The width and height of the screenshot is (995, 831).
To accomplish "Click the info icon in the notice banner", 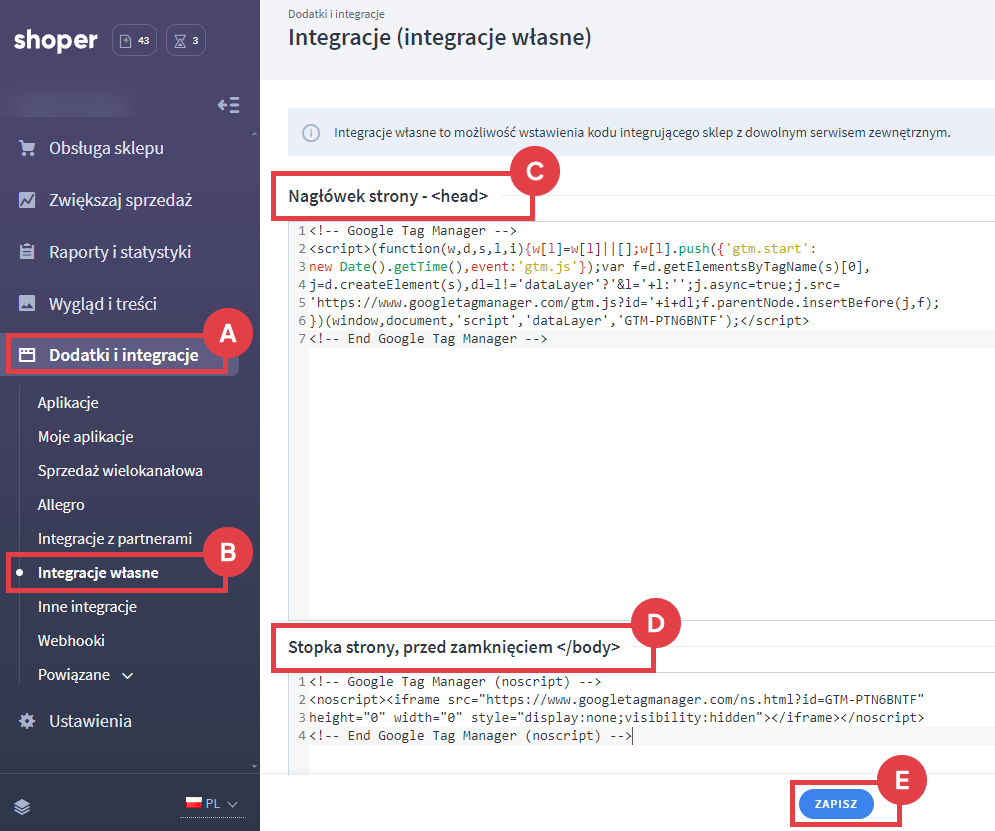I will [x=311, y=133].
